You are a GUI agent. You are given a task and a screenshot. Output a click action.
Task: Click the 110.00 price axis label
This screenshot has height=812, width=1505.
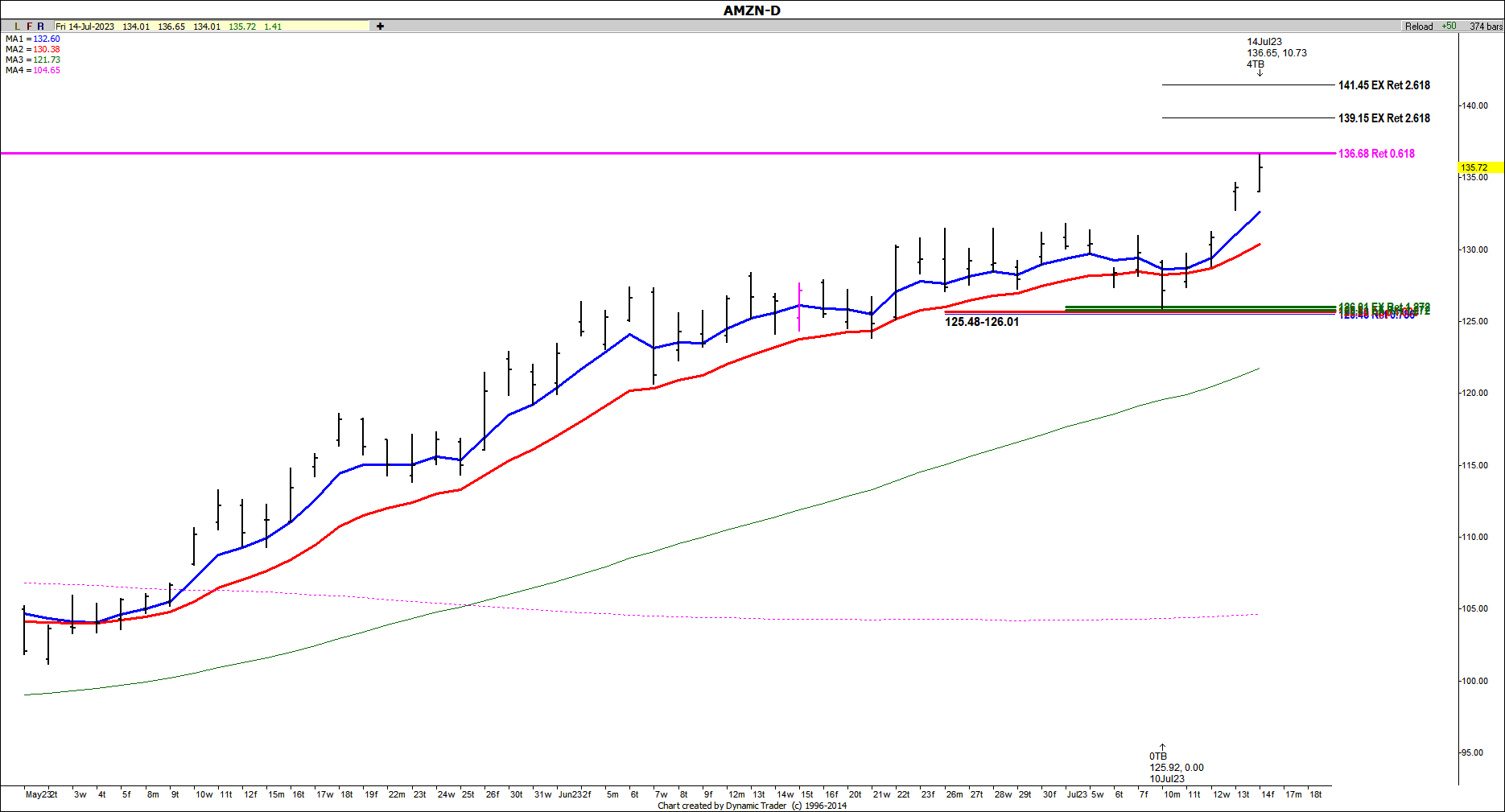(x=1475, y=537)
